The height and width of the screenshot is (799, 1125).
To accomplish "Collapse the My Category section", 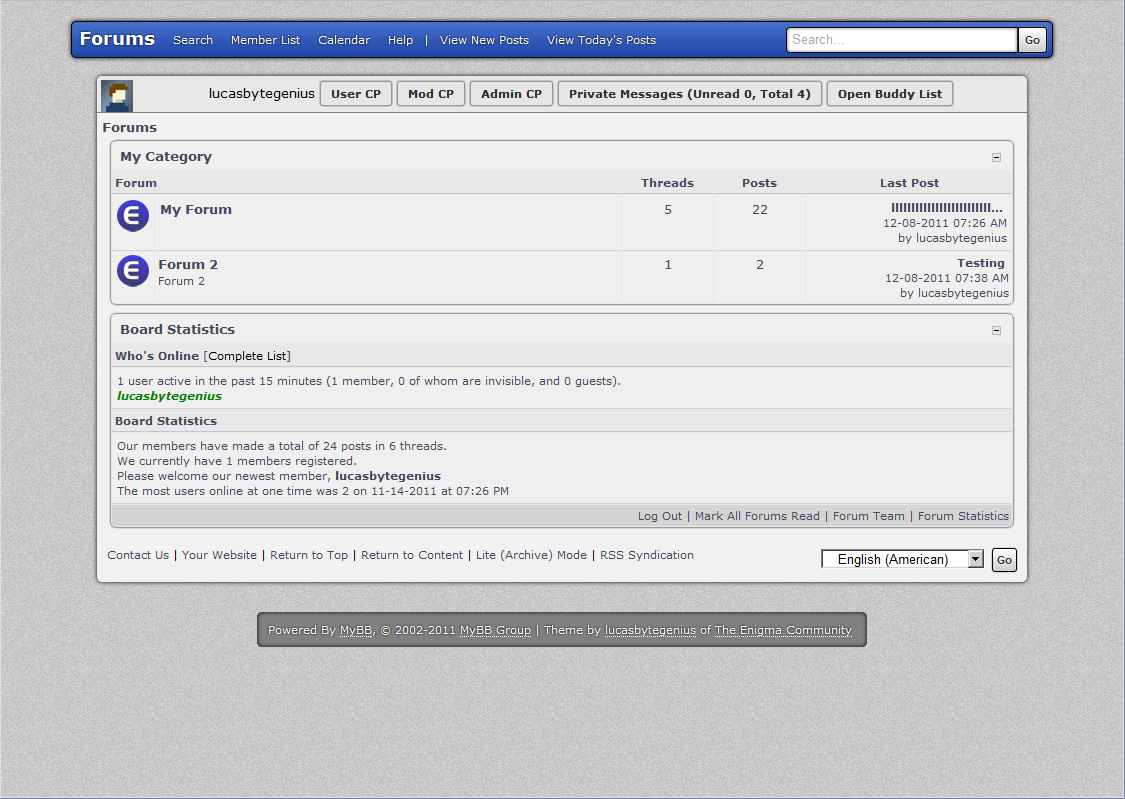I will click(x=996, y=157).
